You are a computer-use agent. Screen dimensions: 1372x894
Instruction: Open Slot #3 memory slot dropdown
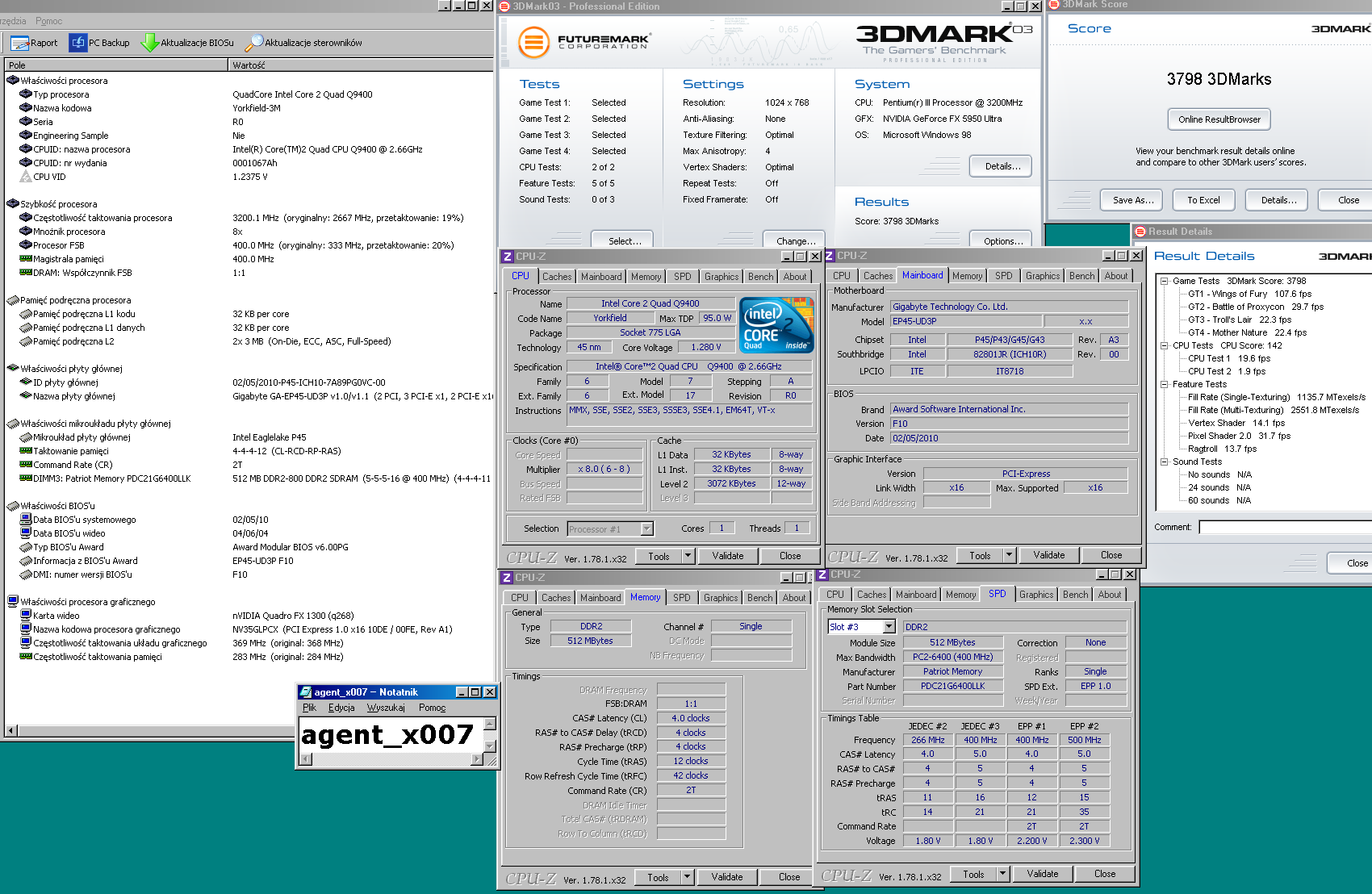[x=889, y=627]
